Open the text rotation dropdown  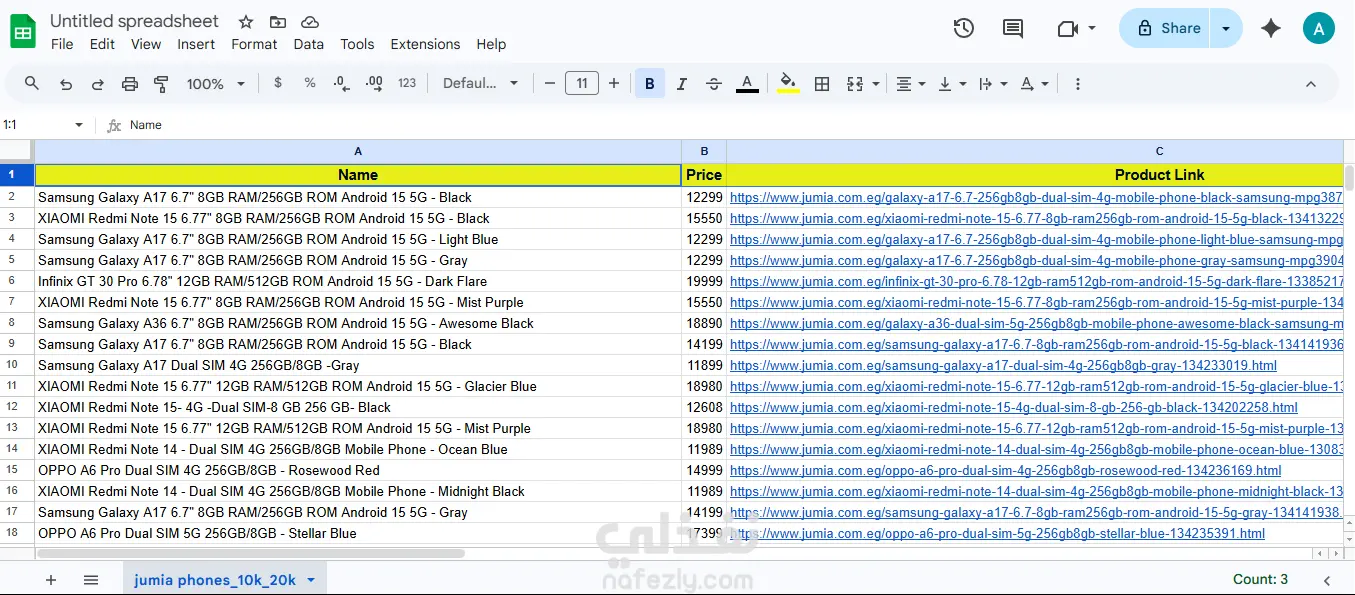(x=1034, y=84)
